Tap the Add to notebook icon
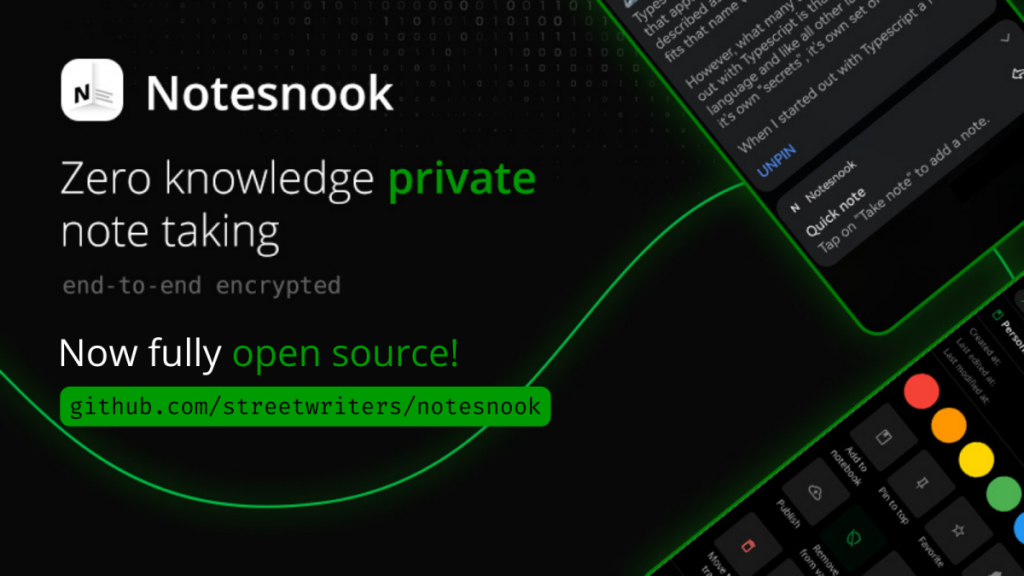The height and width of the screenshot is (576, 1024). tap(884, 437)
